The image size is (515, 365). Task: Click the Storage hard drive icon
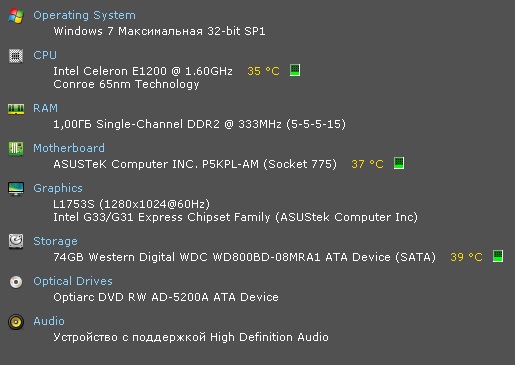(16, 241)
